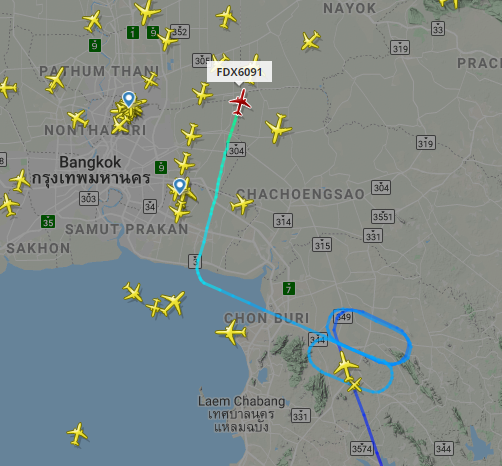502x466 pixels.
Task: Open the blue airport pin above Nonthaburi
Action: 128,99
